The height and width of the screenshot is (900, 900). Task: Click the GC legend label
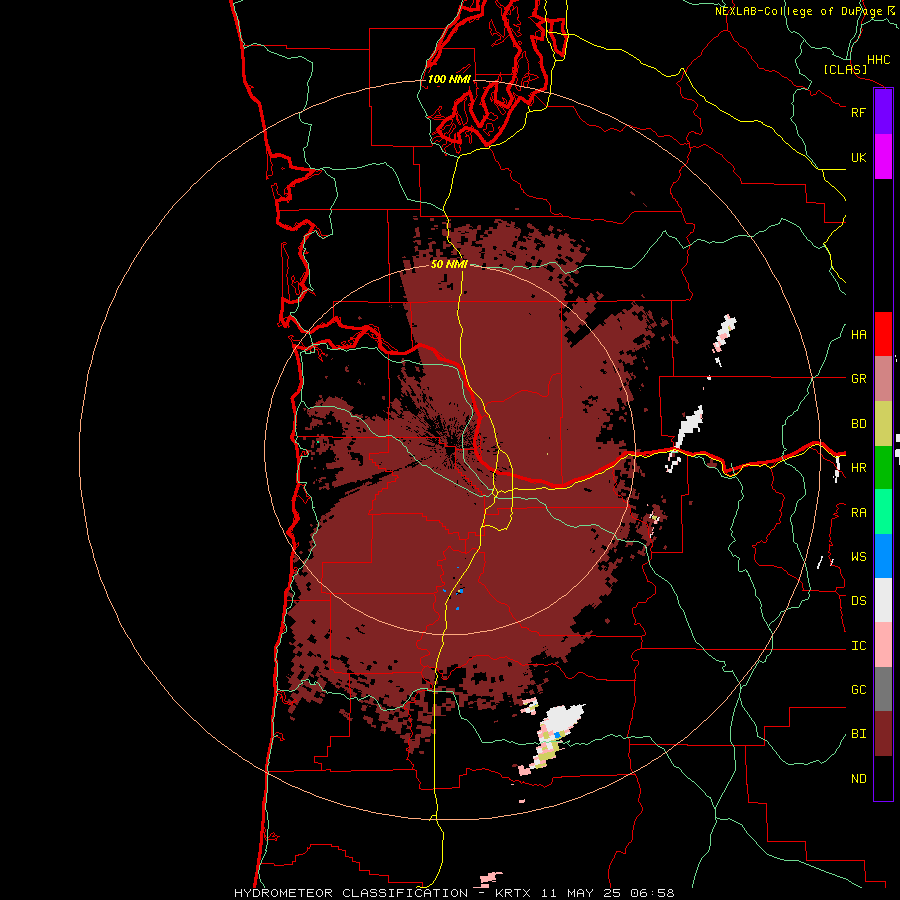click(858, 690)
